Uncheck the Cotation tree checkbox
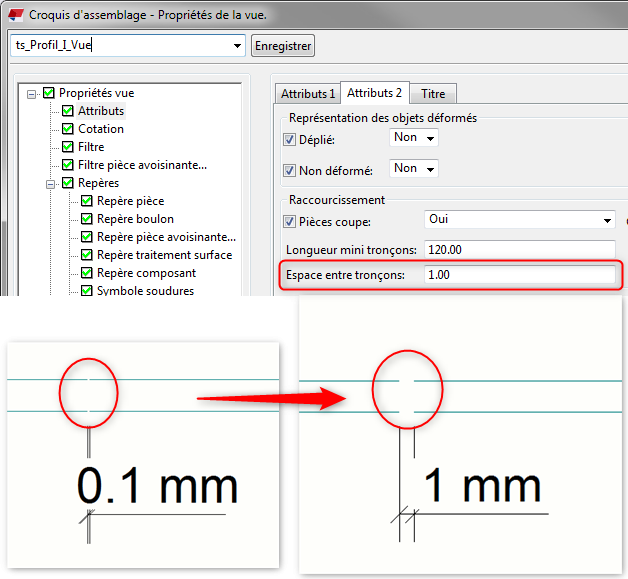This screenshot has width=628, height=579. tap(68, 129)
